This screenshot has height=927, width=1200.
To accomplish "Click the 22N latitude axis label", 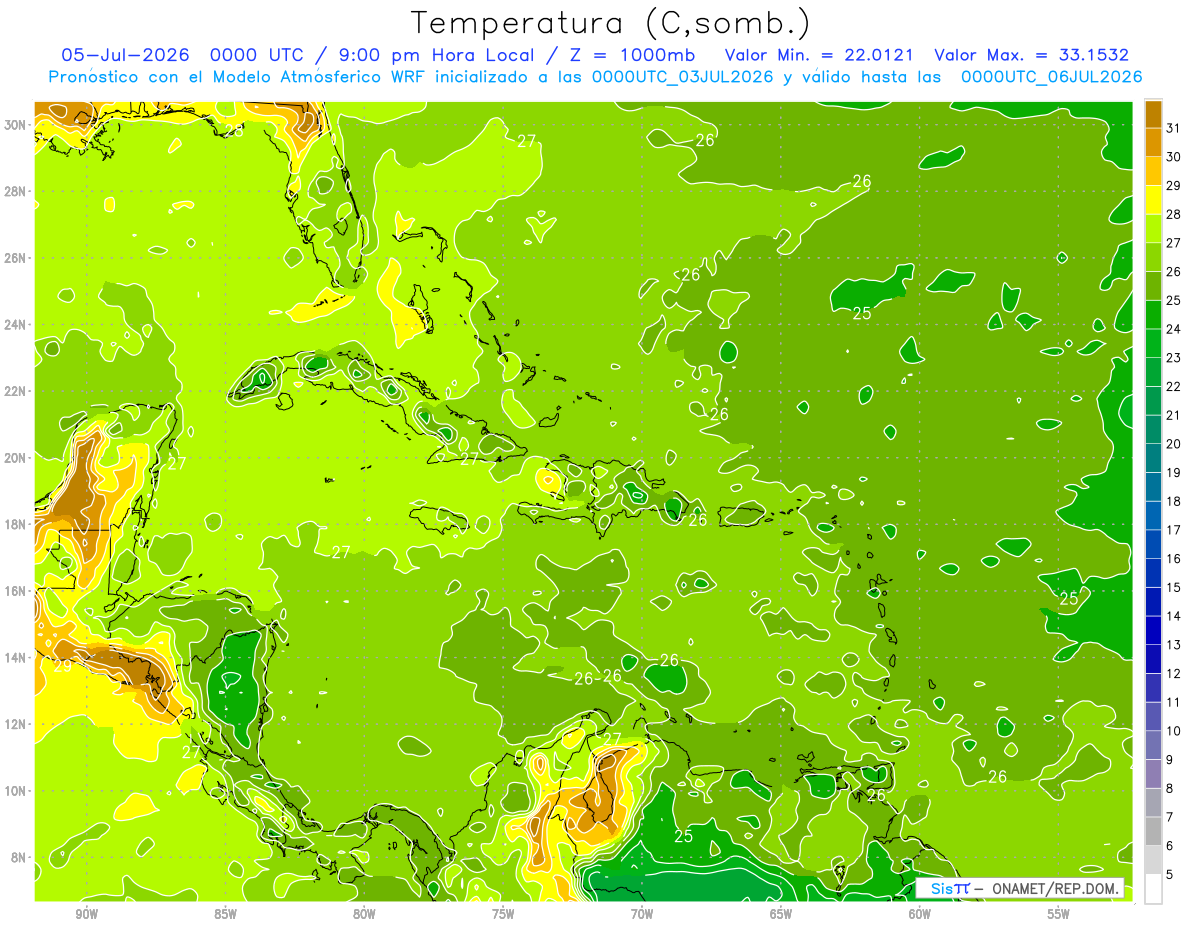I will pyautogui.click(x=16, y=391).
